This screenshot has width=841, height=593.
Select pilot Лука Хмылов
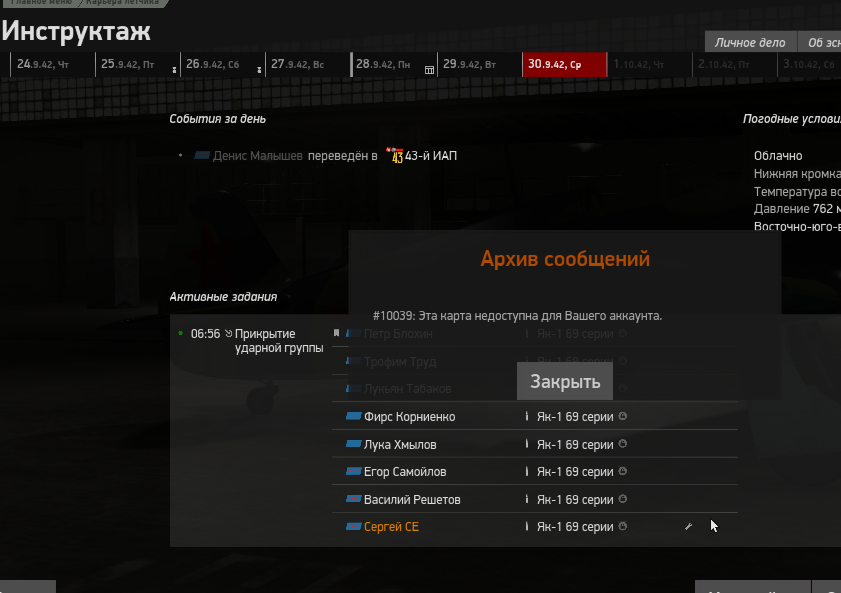pos(400,444)
